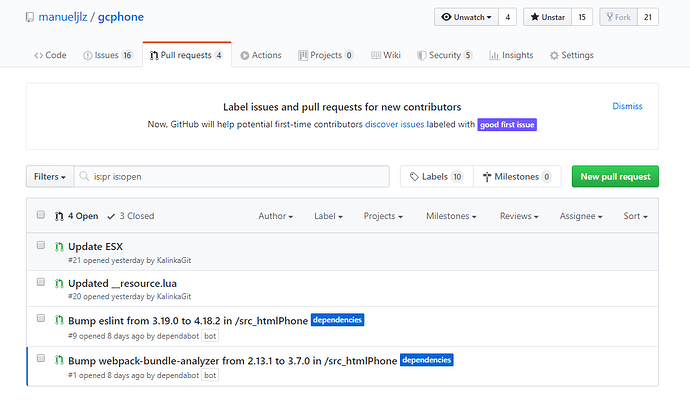Click the pull request icon beside Bump eslint
This screenshot has height=408, width=690.
[x=59, y=320]
